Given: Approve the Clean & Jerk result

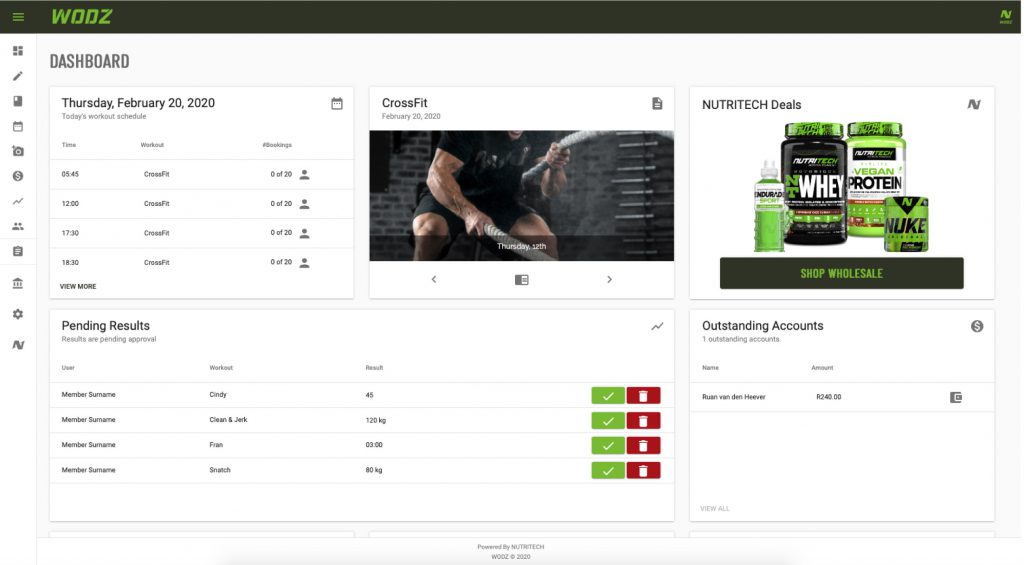Looking at the screenshot, I should tap(608, 421).
